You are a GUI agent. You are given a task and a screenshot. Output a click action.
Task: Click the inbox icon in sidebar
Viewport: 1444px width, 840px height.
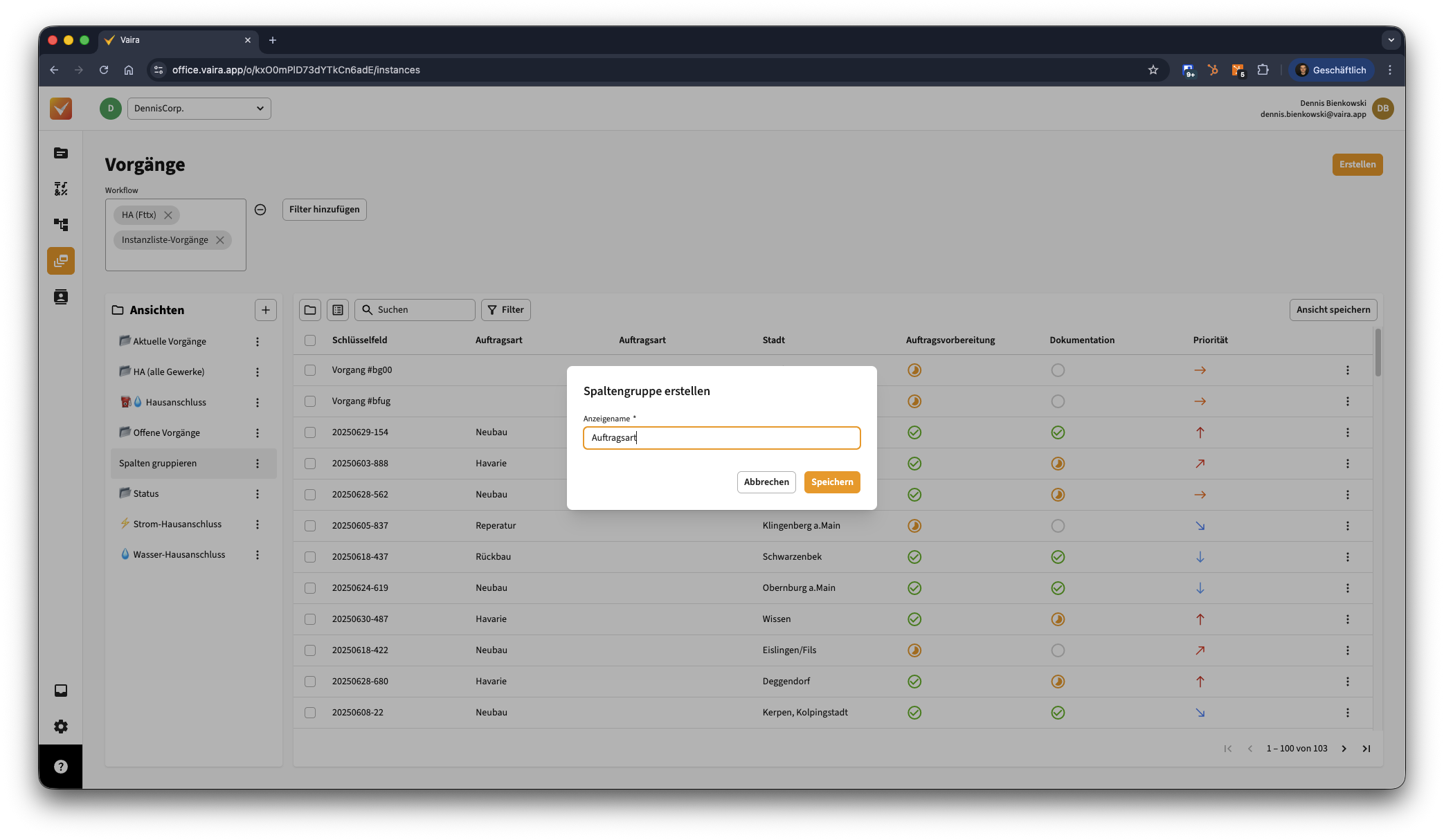click(61, 691)
